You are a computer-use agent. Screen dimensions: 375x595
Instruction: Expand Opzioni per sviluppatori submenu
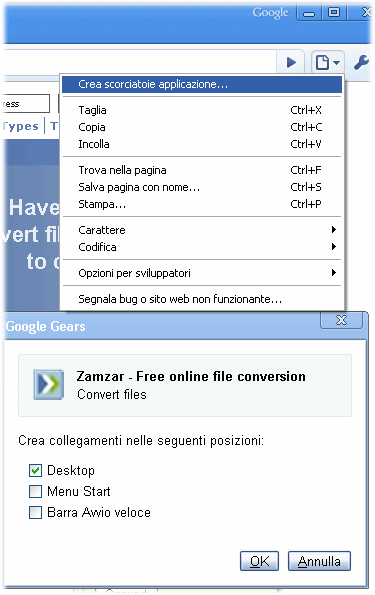(202, 273)
